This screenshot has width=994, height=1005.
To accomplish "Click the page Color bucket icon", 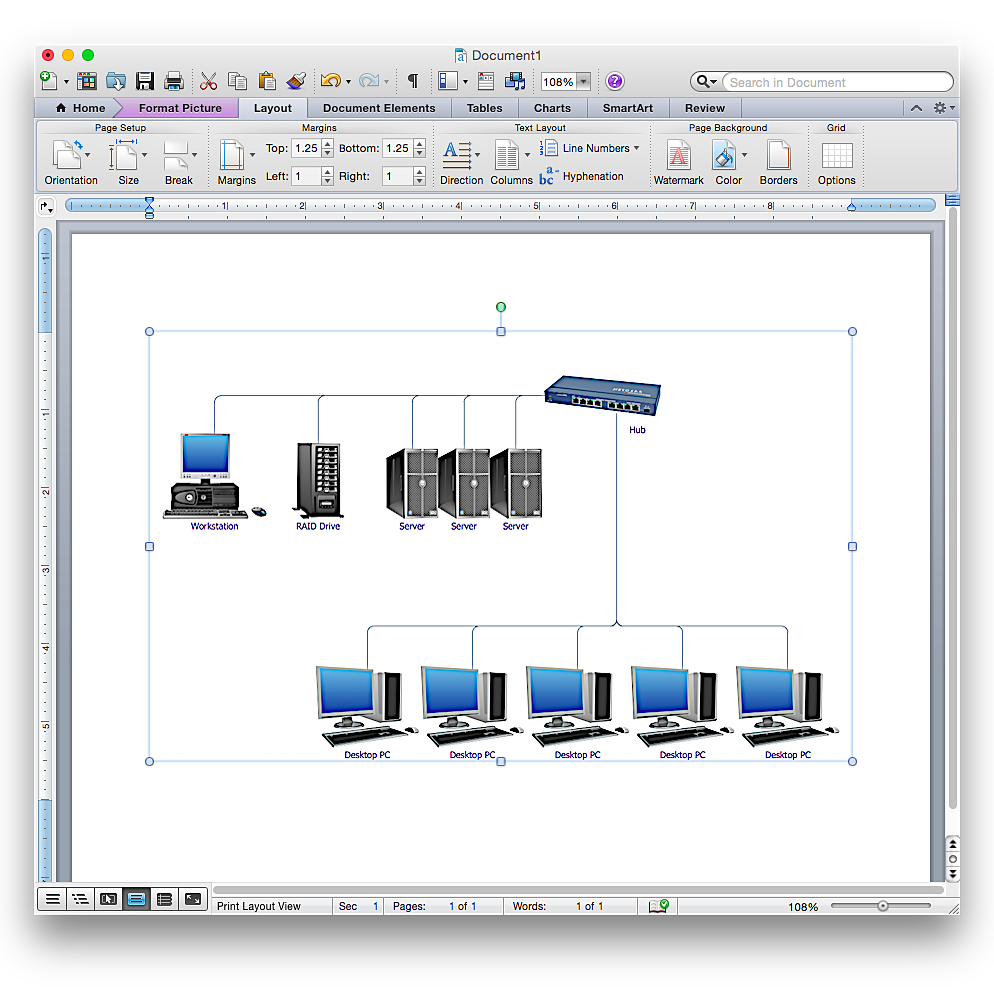I will pos(724,155).
